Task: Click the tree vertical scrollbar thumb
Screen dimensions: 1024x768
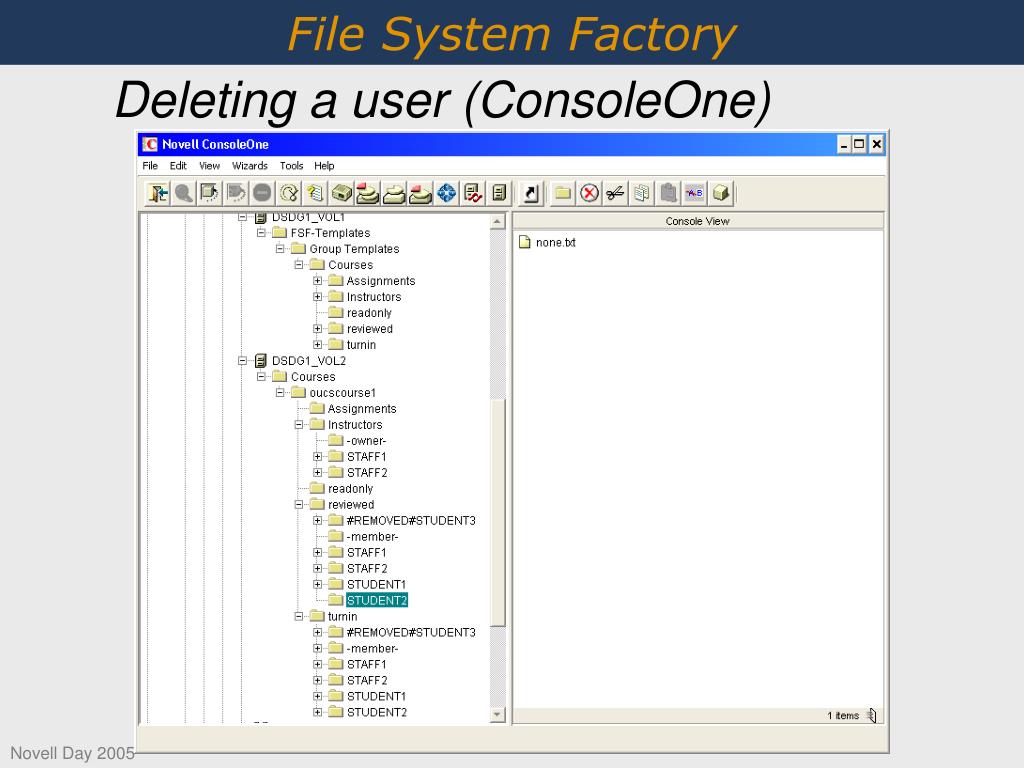Action: (x=498, y=513)
